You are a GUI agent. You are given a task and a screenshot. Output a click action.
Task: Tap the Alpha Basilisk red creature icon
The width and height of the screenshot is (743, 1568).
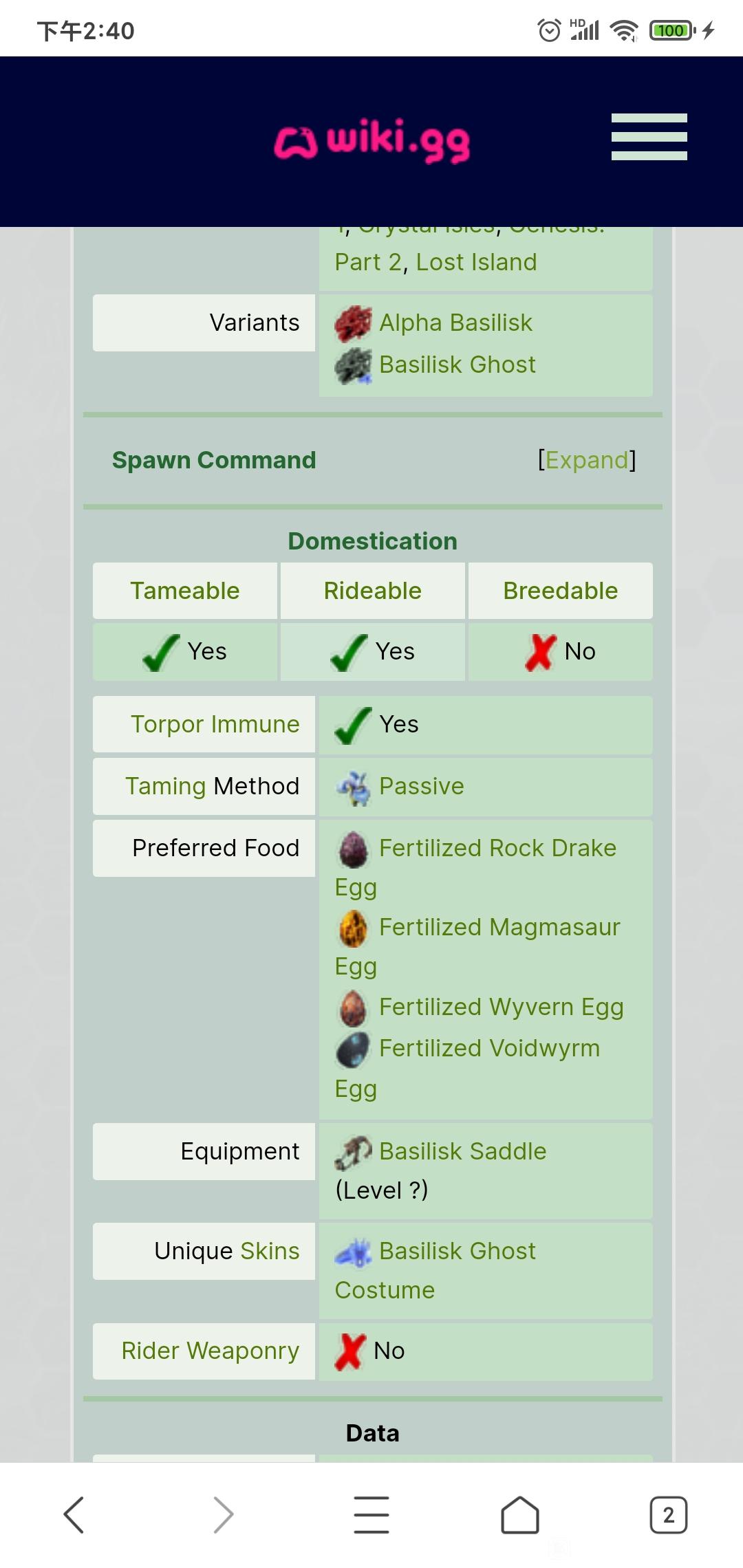coord(353,324)
